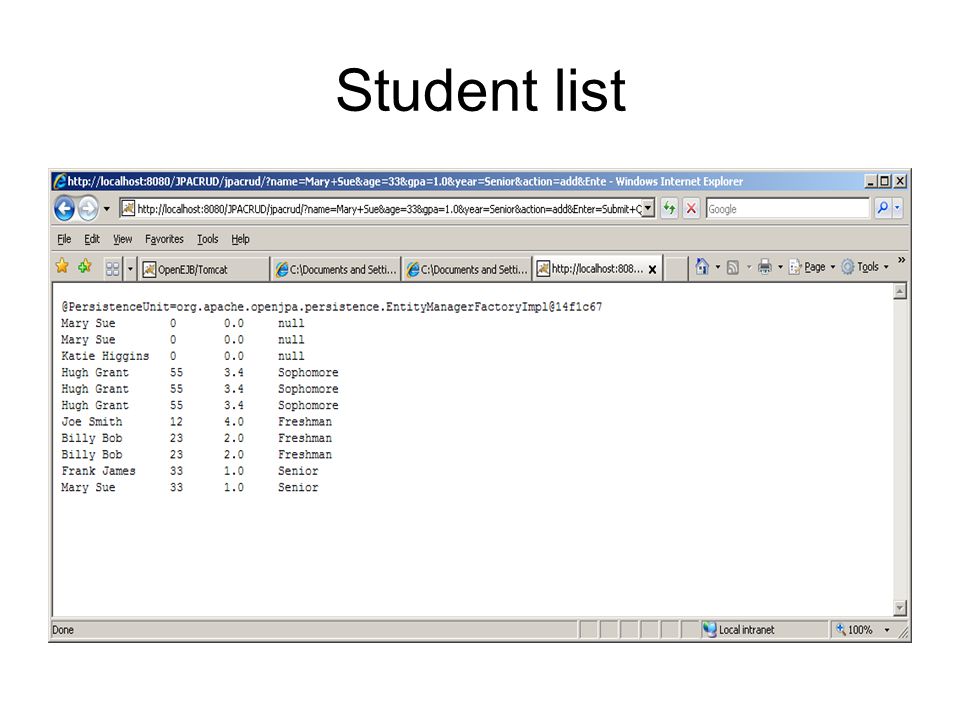Image resolution: width=960 pixels, height=720 pixels.
Task: Open the View menu
Action: click(122, 239)
